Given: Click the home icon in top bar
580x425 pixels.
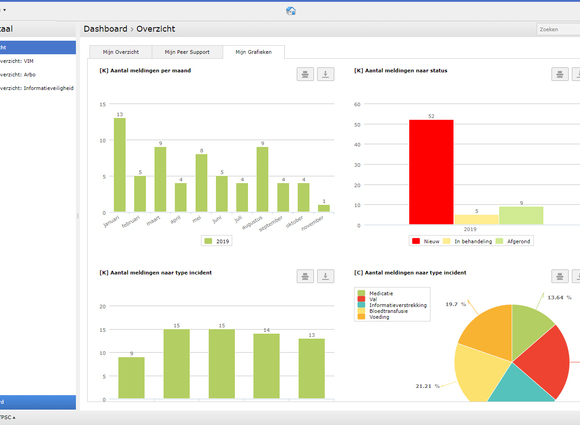Looking at the screenshot, I should click(x=291, y=11).
